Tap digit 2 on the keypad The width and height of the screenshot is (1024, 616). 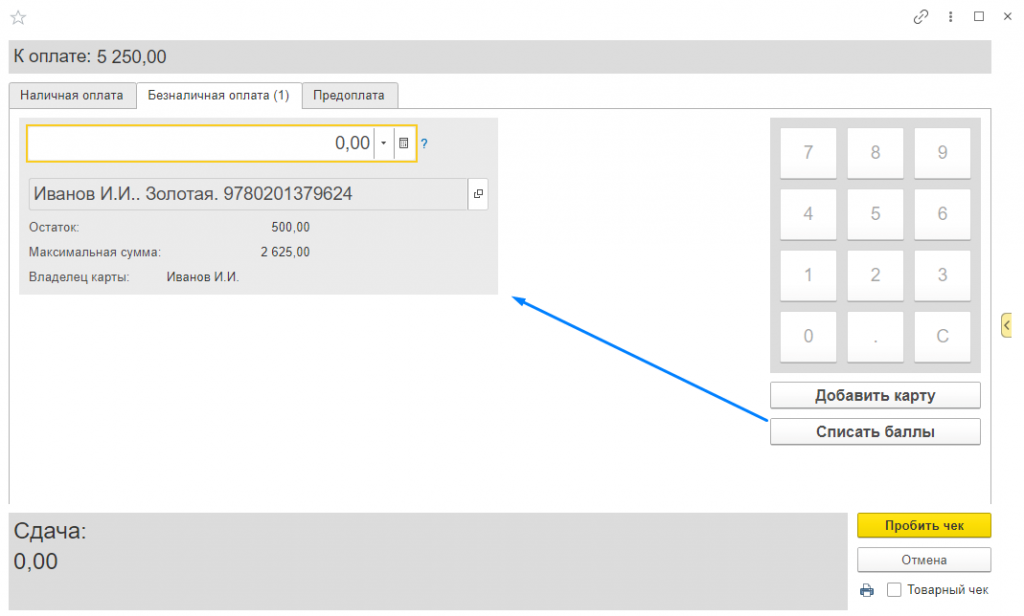[875, 275]
